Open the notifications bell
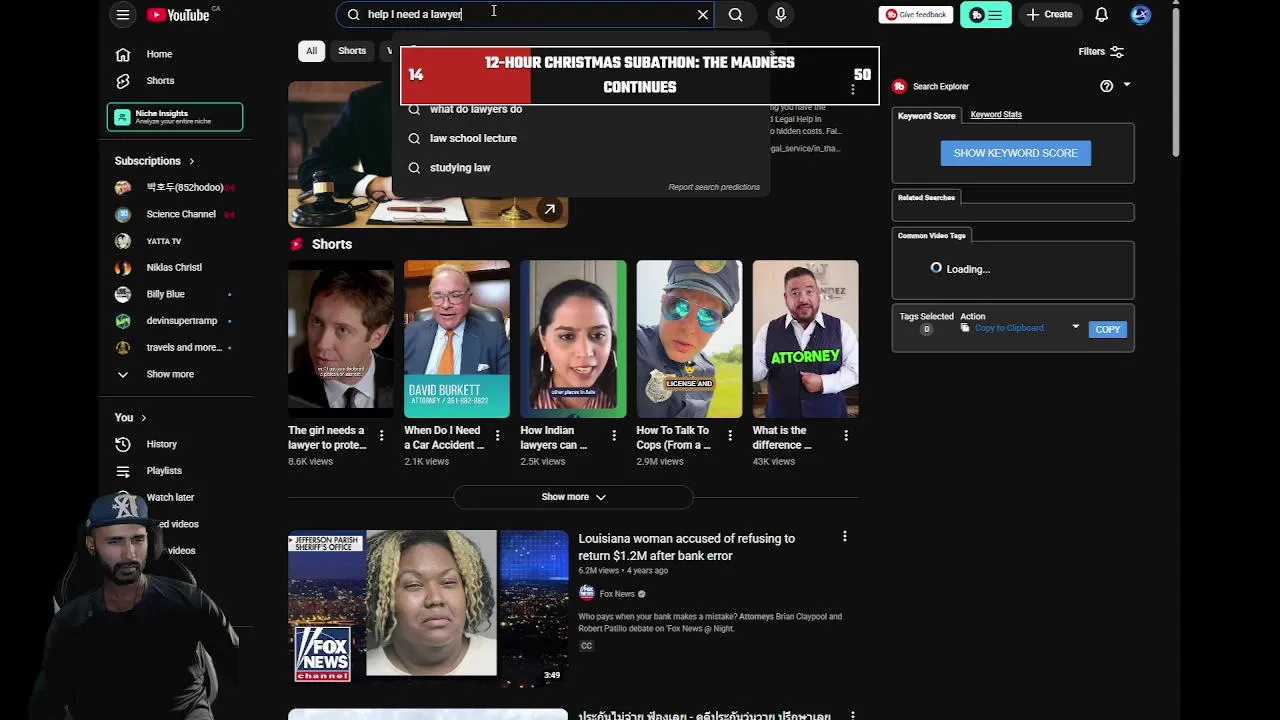The image size is (1280, 720). click(x=1101, y=14)
